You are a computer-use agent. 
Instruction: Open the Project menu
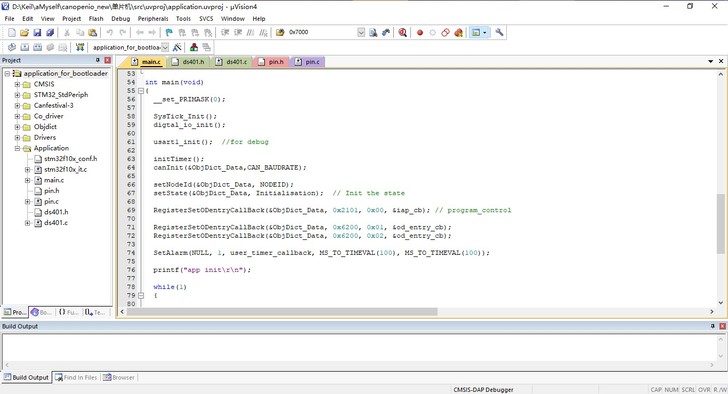coord(72,19)
